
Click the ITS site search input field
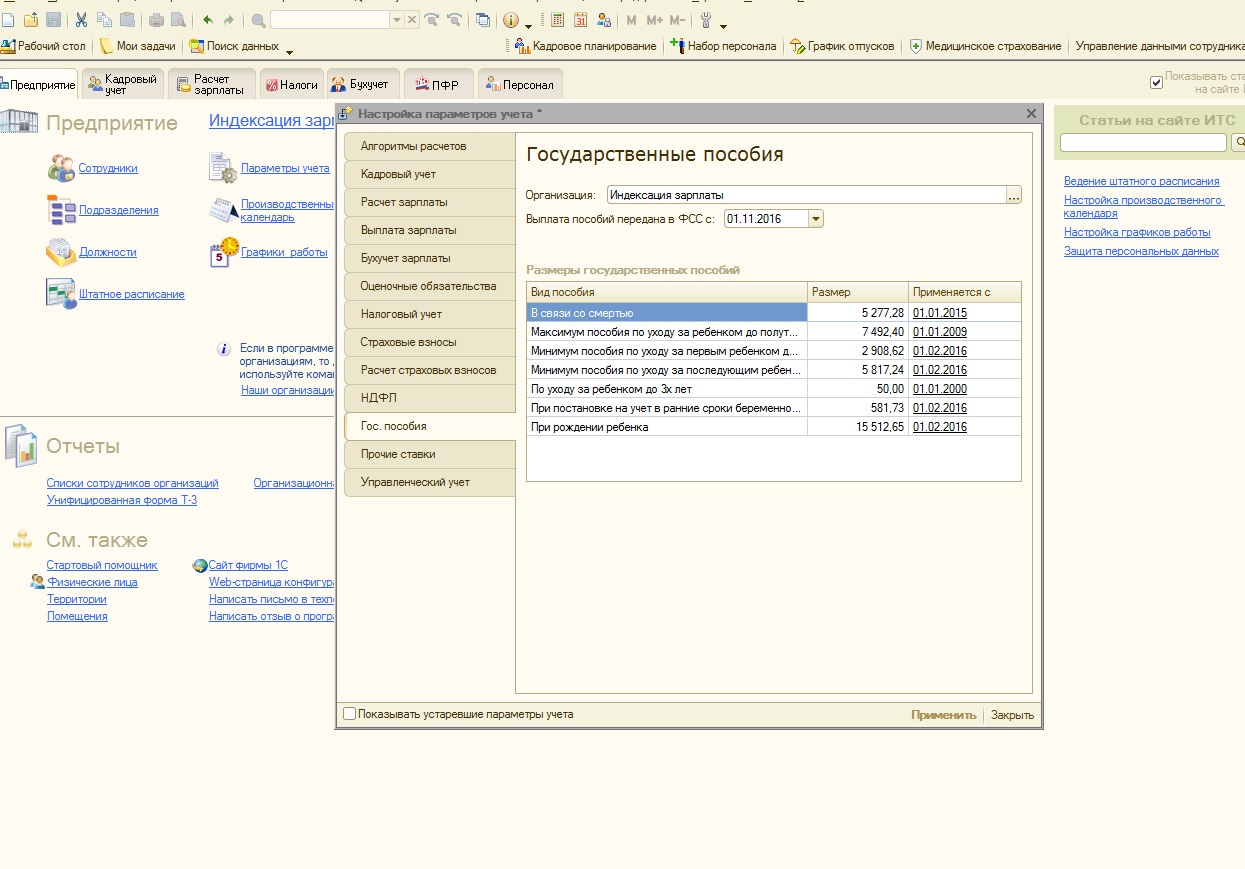click(x=1142, y=143)
